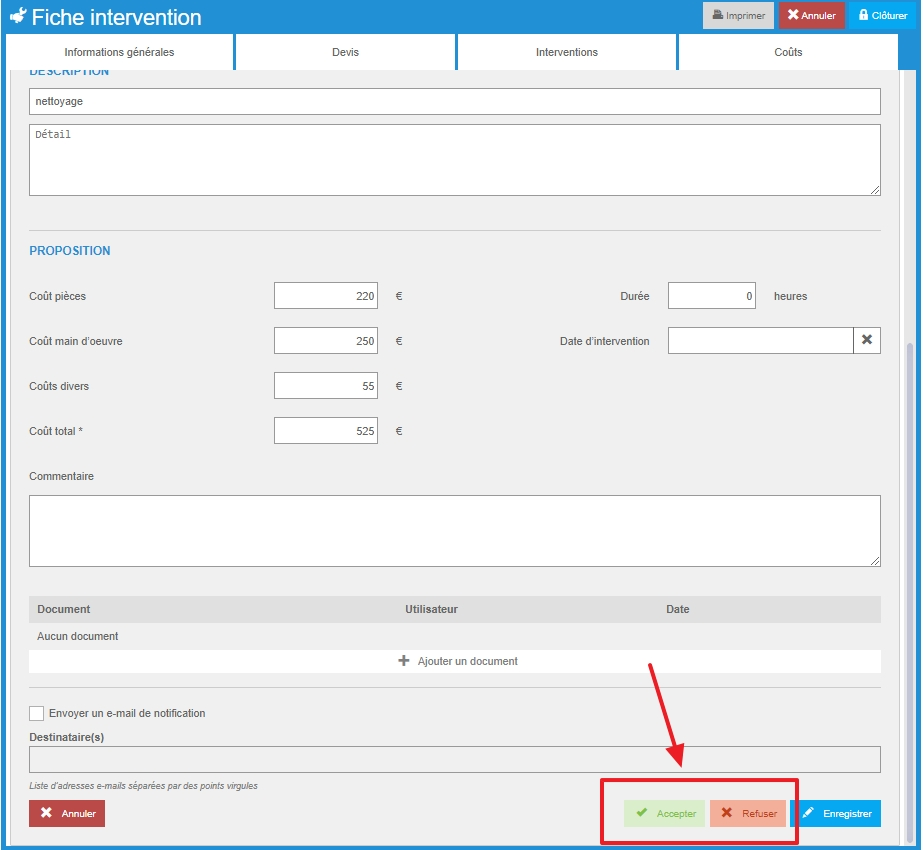Image resolution: width=923 pixels, height=850 pixels.
Task: Click the Destinataire(s) email field
Action: (454, 759)
